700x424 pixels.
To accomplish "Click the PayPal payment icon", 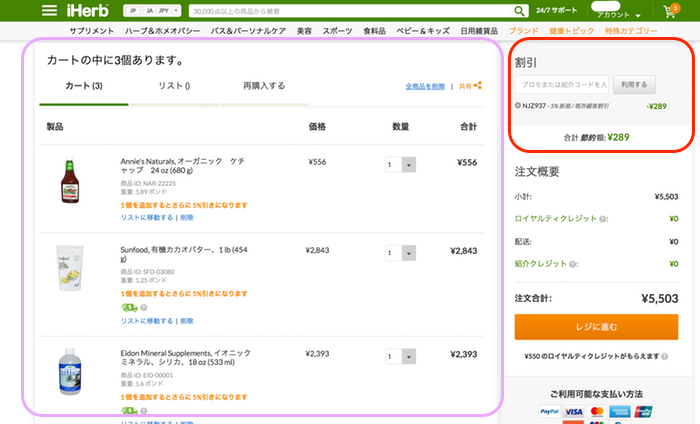I will pos(550,412).
